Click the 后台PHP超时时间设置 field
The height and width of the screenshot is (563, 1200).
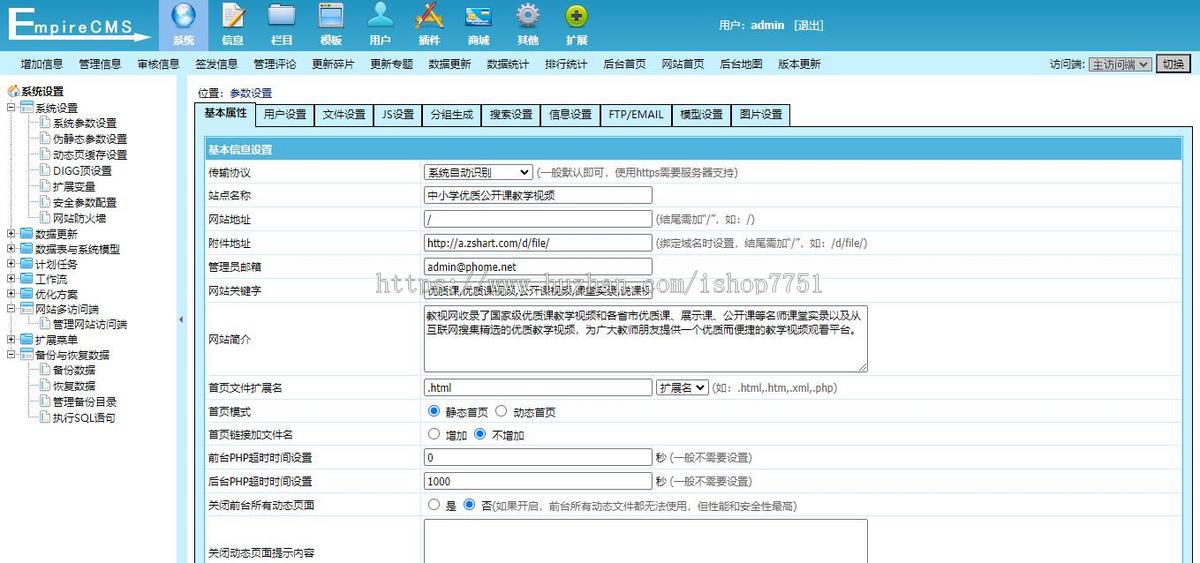538,481
